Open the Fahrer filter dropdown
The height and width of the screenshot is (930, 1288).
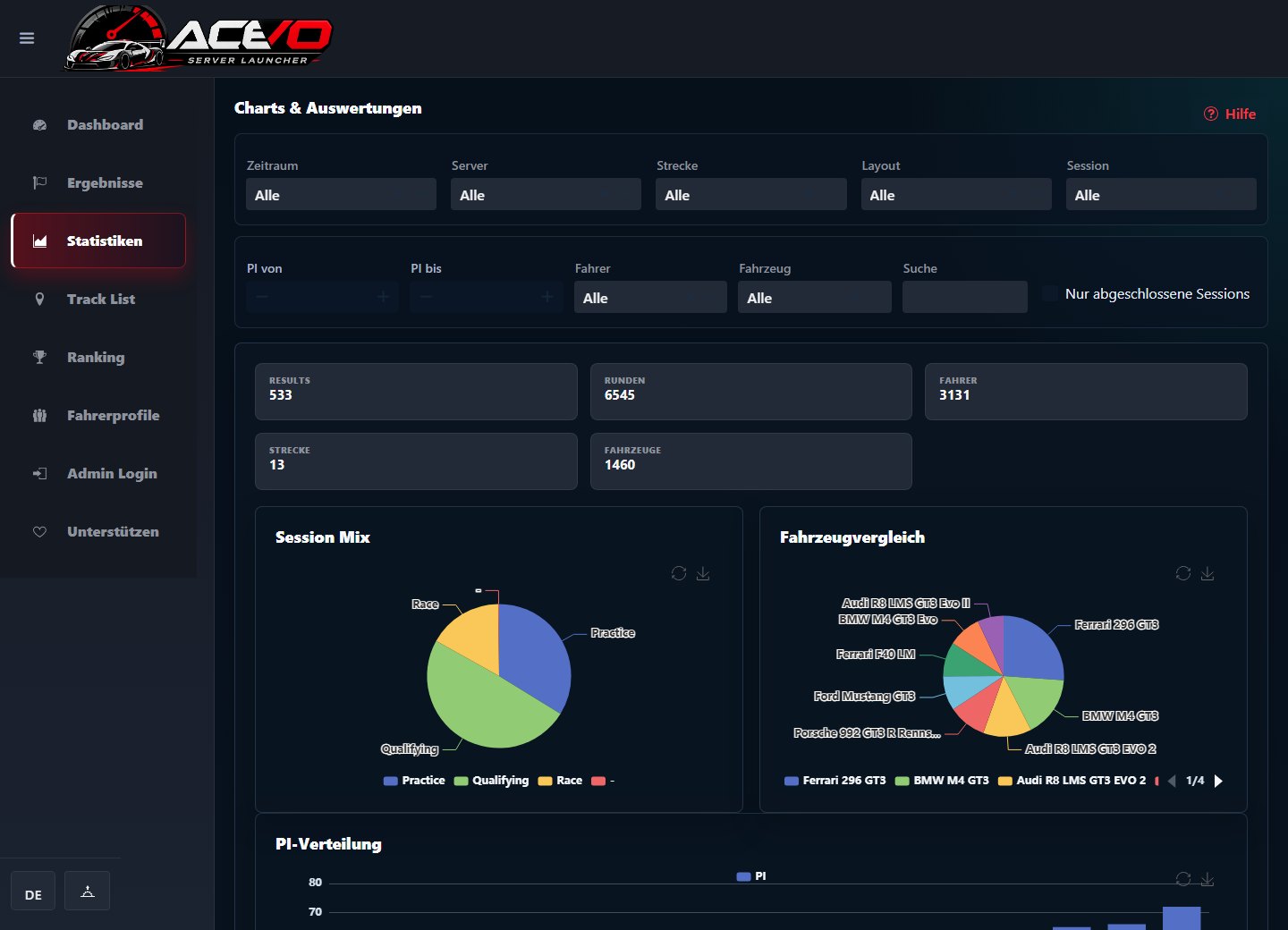[x=650, y=297]
